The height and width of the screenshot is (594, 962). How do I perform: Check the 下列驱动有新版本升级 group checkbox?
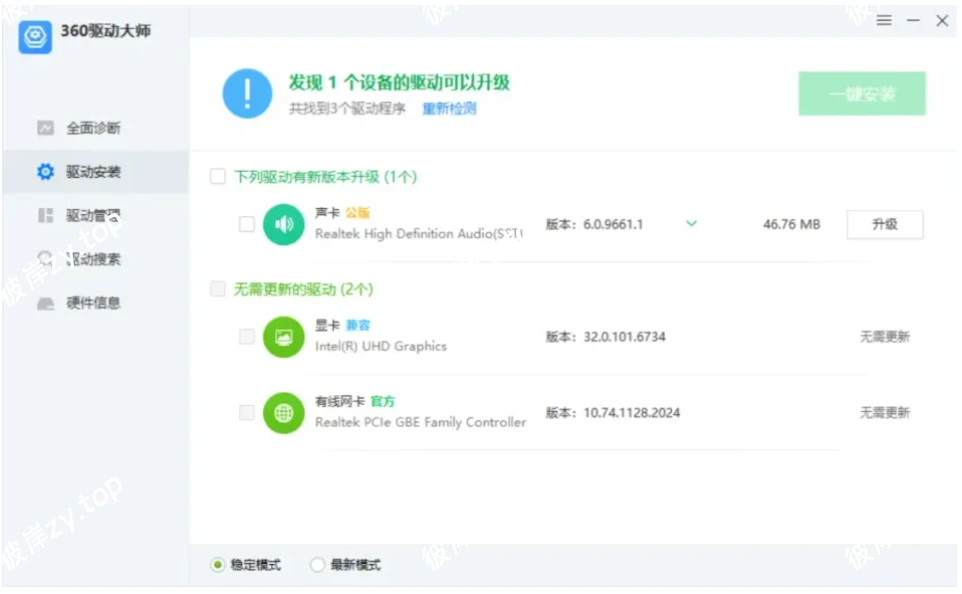[216, 176]
